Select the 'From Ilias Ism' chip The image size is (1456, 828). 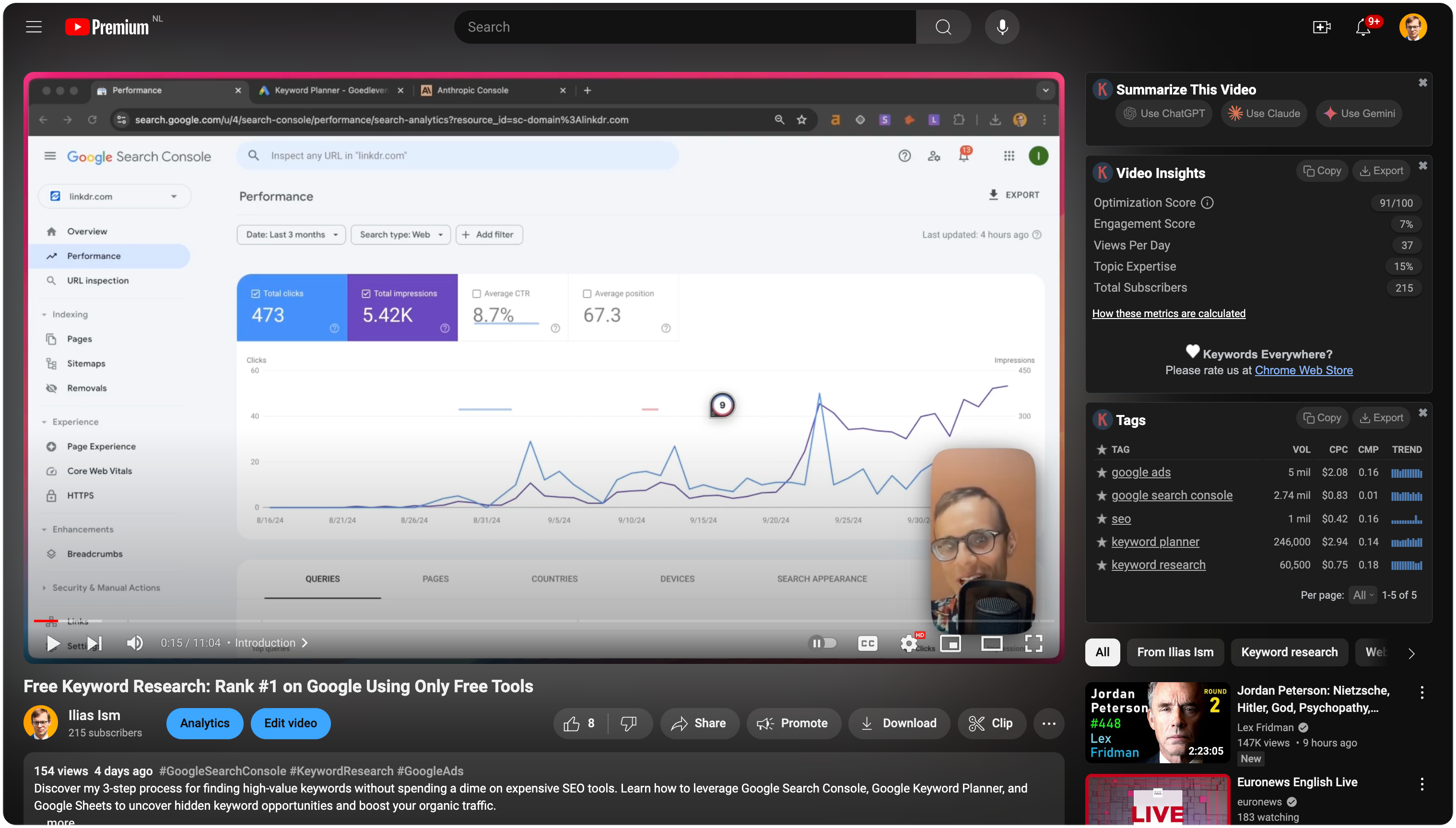tap(1174, 652)
